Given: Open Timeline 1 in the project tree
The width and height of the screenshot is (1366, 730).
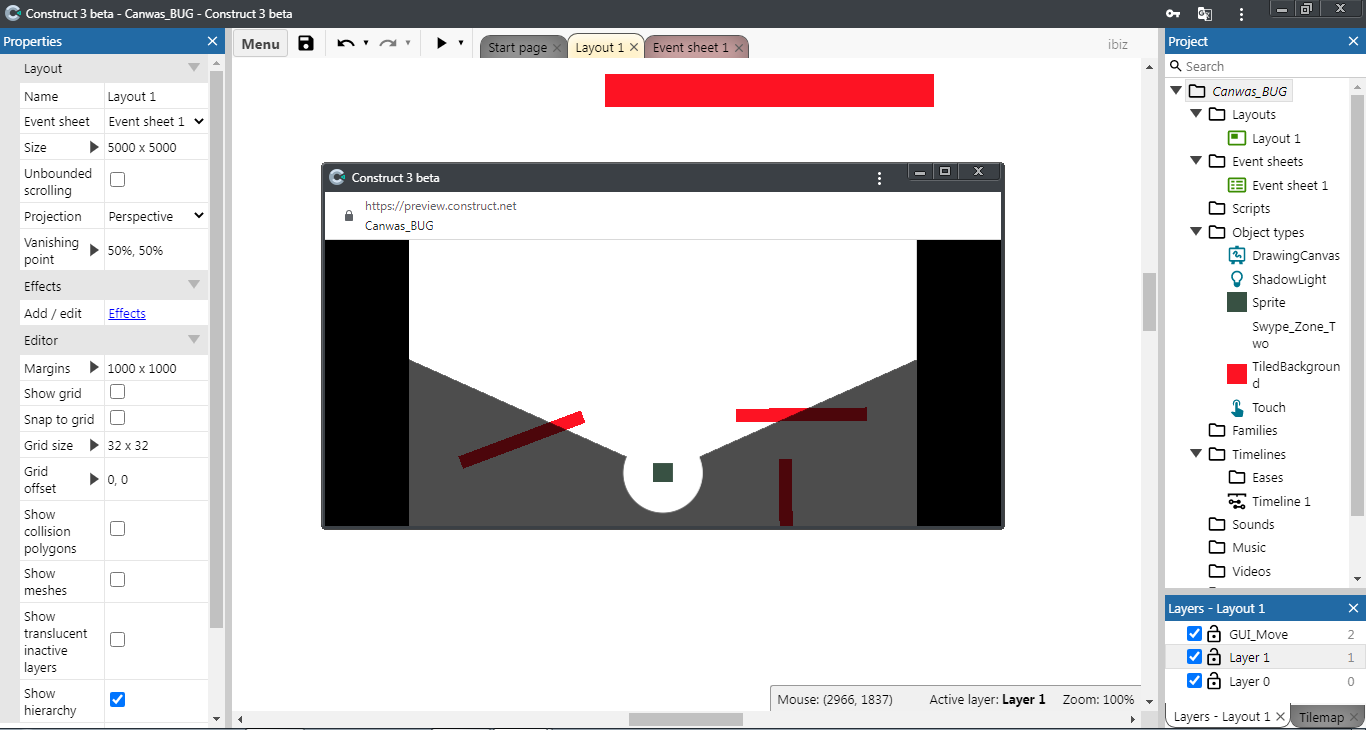Looking at the screenshot, I should [x=1281, y=501].
